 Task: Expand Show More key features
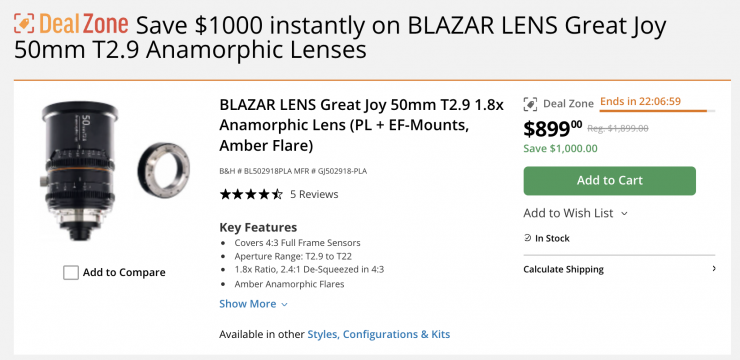click(253, 304)
